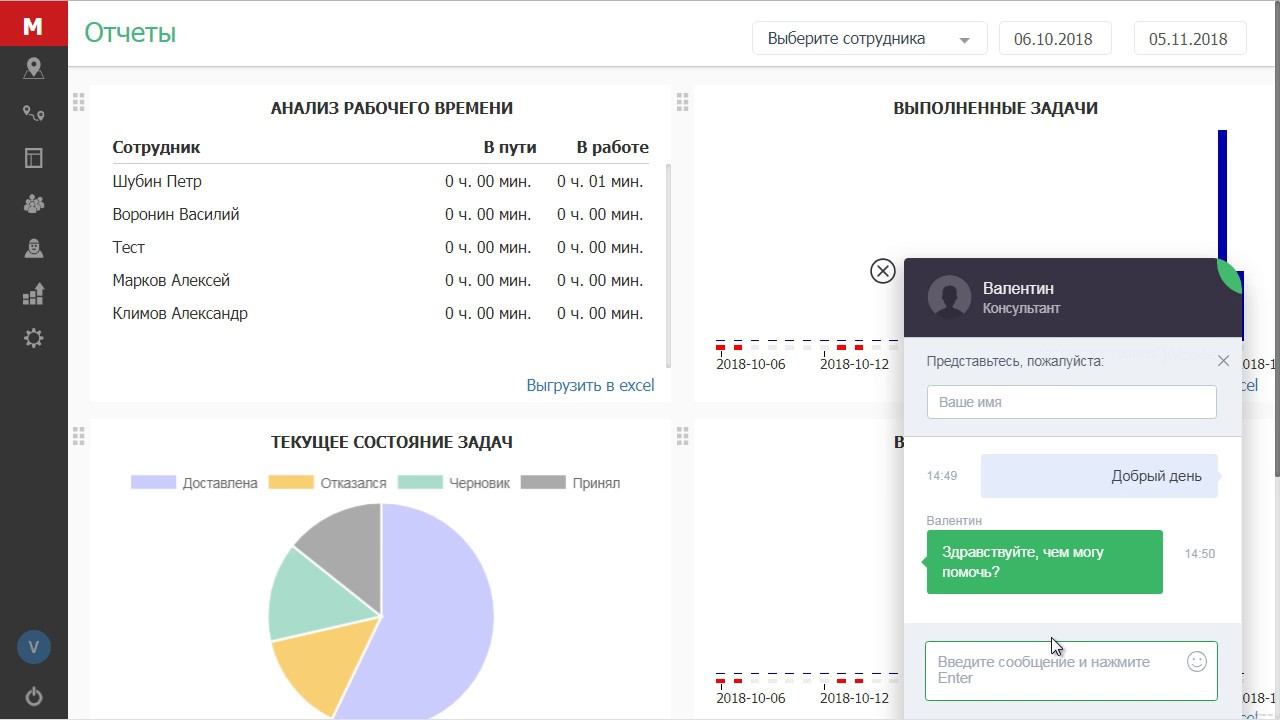The width and height of the screenshot is (1280, 720).
Task: Toggle the Принял legend swatch
Action: pyautogui.click(x=543, y=482)
